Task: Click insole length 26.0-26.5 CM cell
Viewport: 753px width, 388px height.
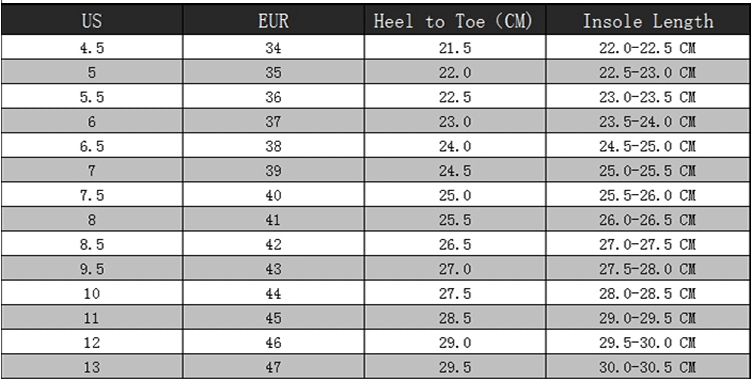Action: (x=648, y=219)
